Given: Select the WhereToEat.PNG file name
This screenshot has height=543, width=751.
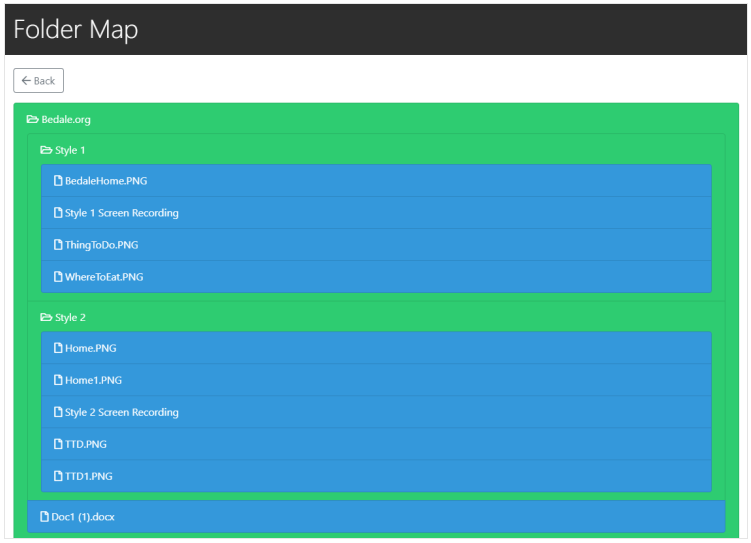Looking at the screenshot, I should point(104,277).
